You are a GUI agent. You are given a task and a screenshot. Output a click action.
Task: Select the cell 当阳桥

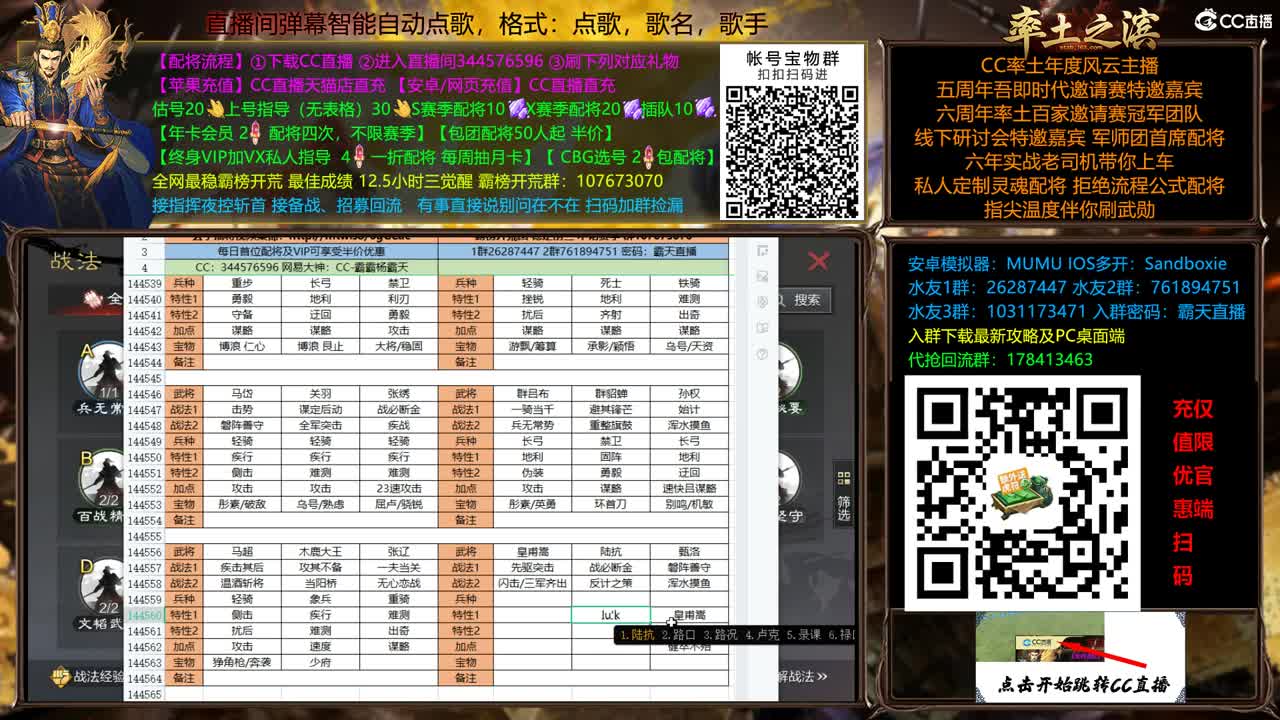[x=320, y=583]
